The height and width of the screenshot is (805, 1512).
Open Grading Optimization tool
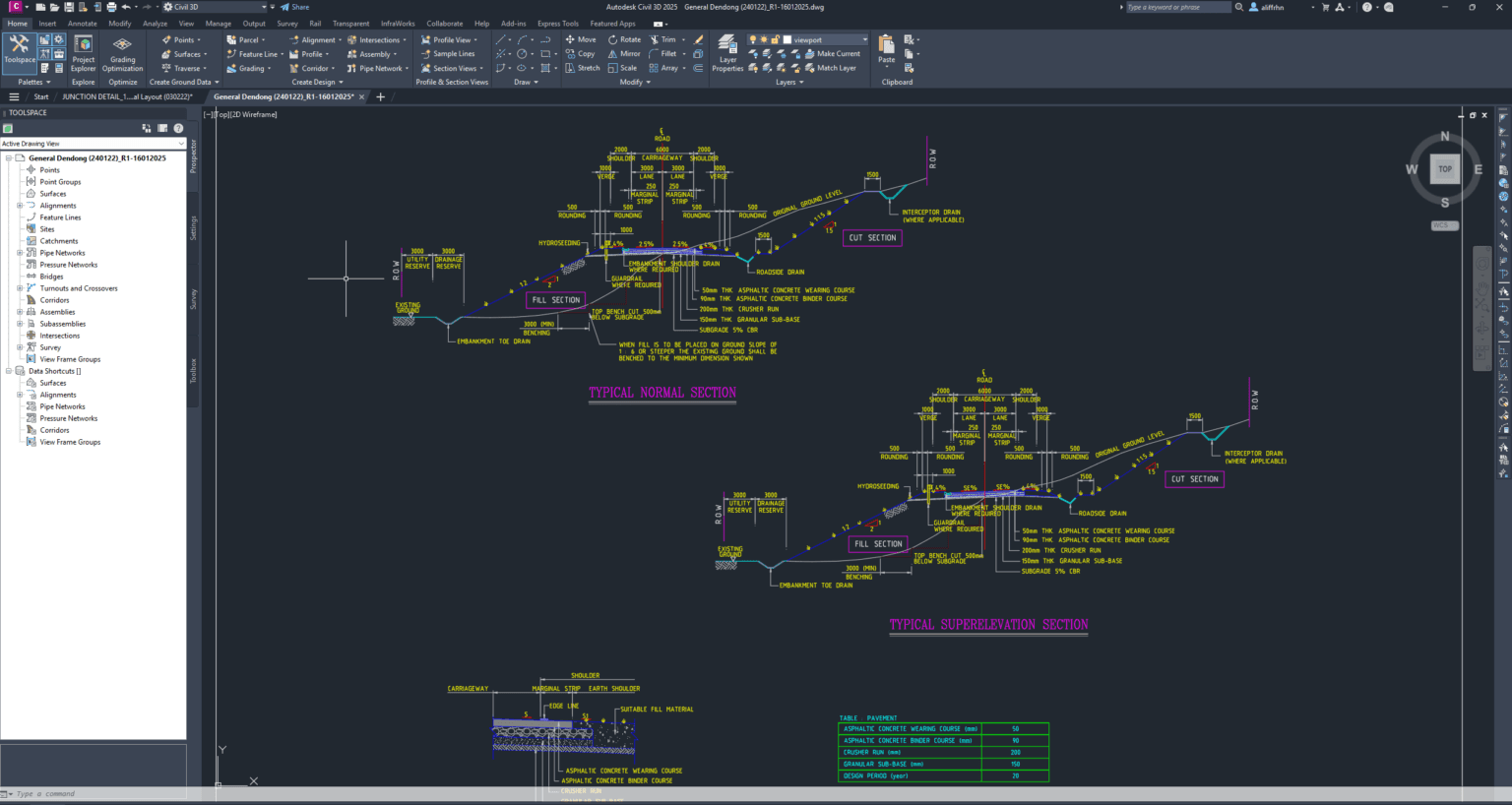(122, 54)
